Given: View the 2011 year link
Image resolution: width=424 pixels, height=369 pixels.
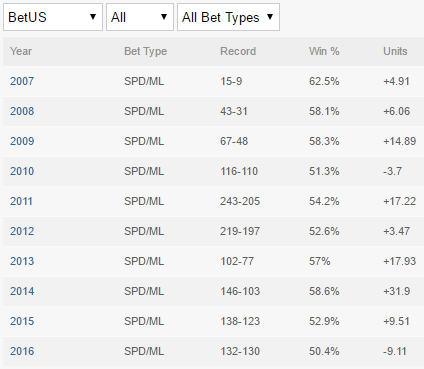Looking at the screenshot, I should click(x=21, y=201).
